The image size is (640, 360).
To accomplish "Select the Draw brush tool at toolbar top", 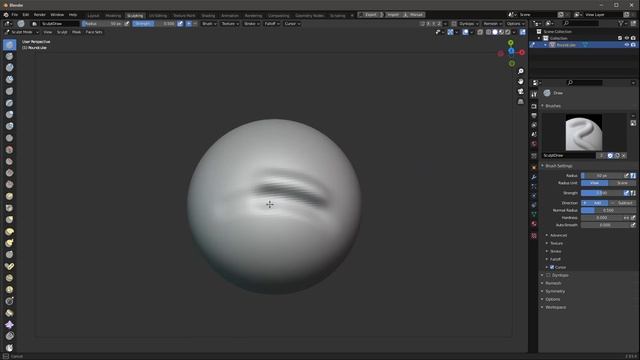I will pos(9,44).
